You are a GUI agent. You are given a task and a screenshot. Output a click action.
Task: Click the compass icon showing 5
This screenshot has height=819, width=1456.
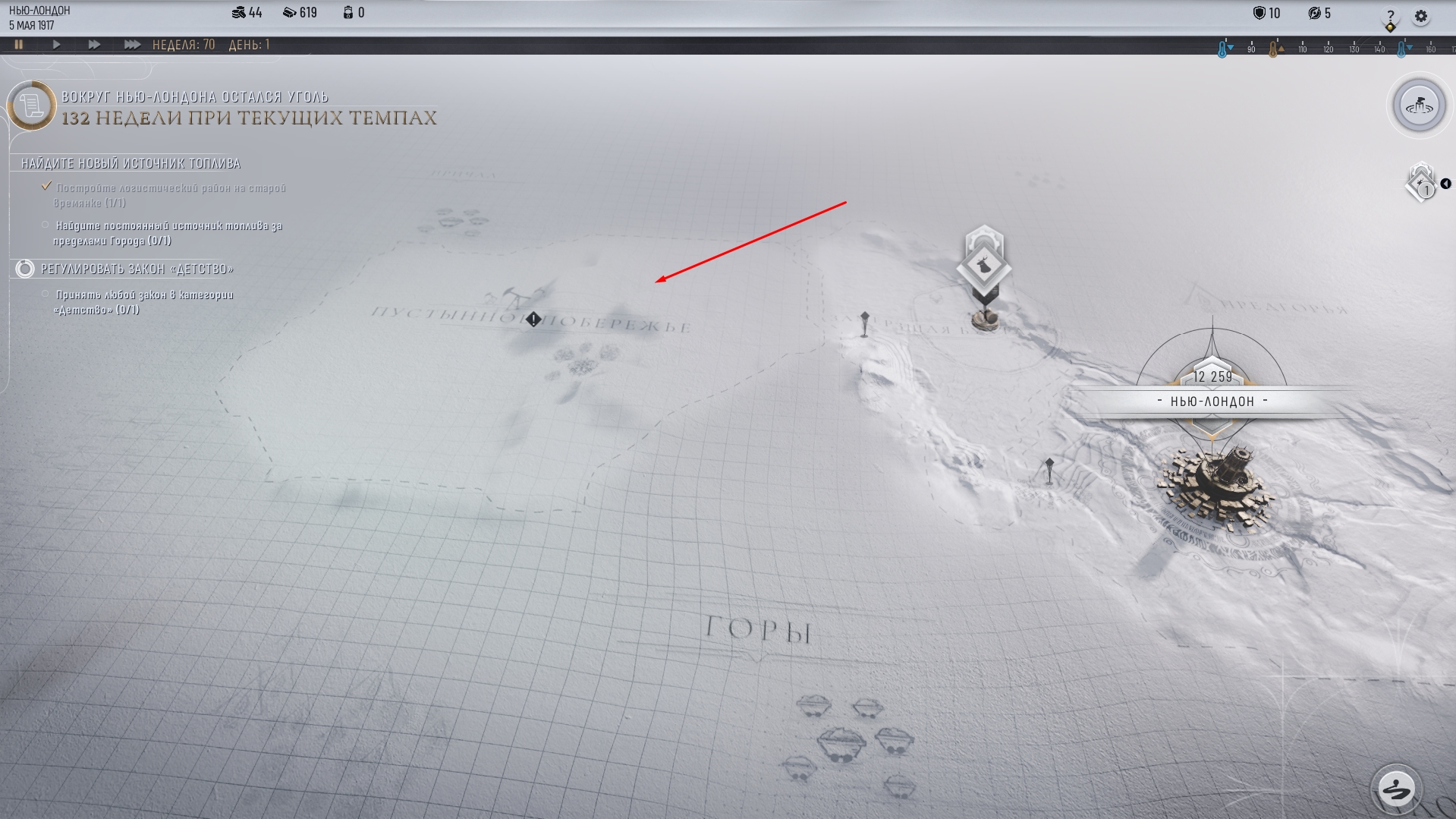pyautogui.click(x=1315, y=13)
